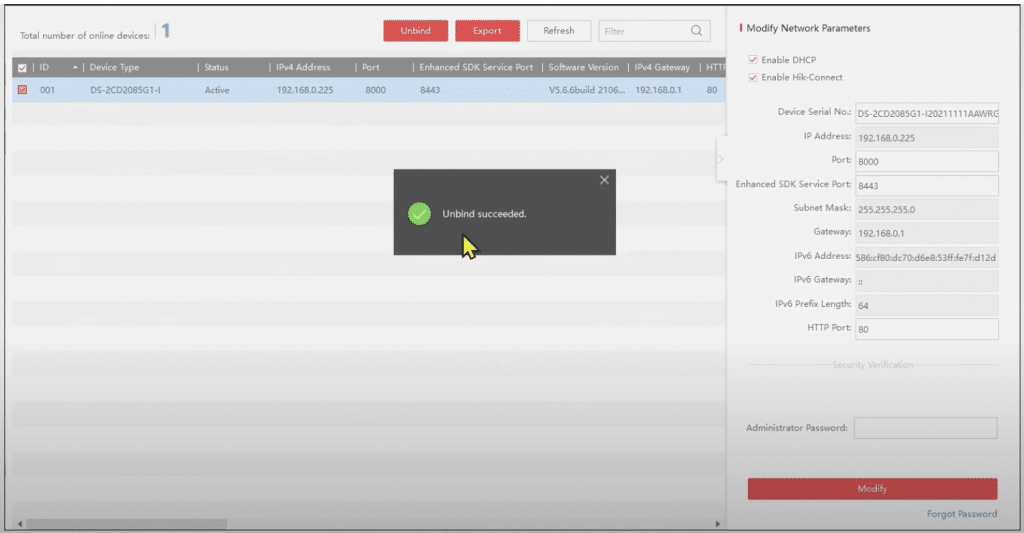Close the Unbind succeeded popup
Image resolution: width=1024 pixels, height=533 pixels.
point(604,180)
